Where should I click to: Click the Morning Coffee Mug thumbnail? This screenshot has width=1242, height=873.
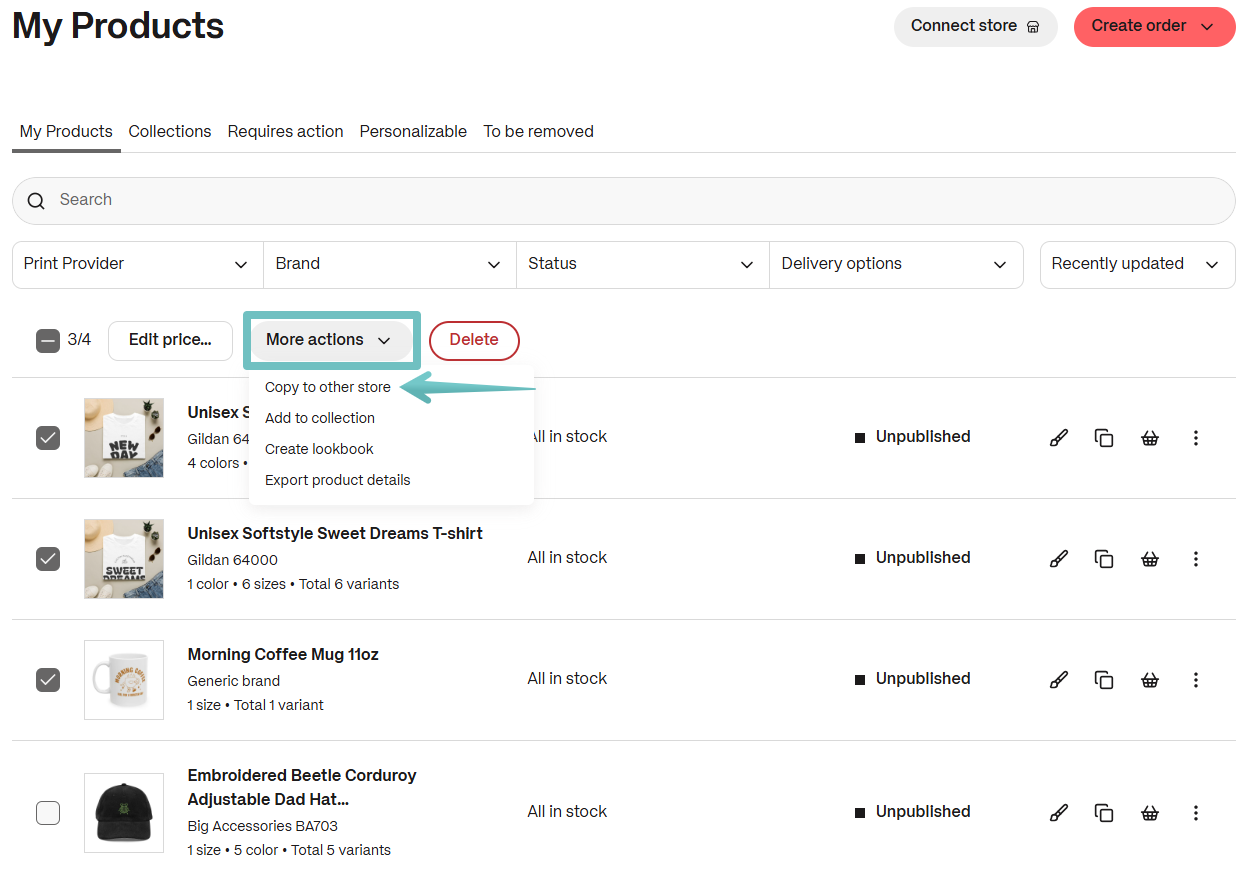[x=124, y=680]
